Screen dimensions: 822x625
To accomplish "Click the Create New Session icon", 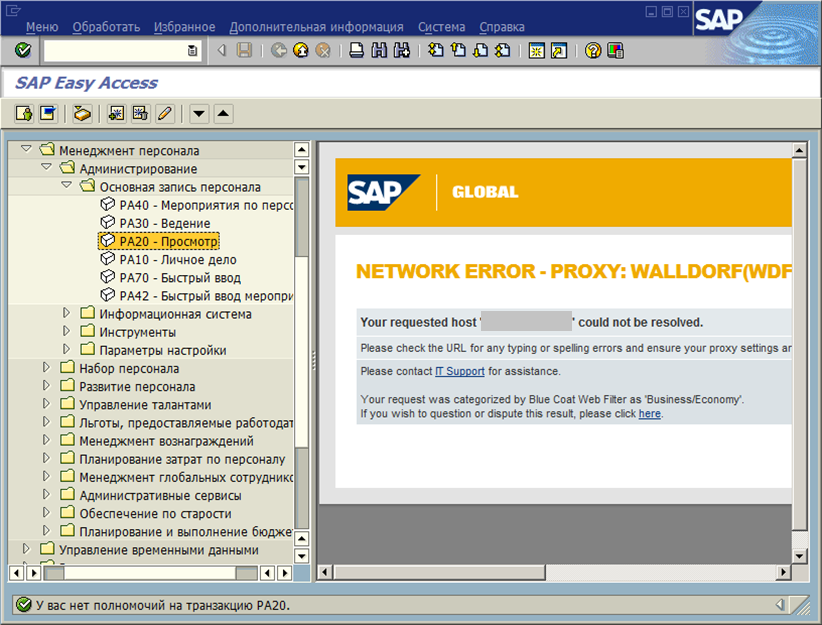I will tap(536, 50).
